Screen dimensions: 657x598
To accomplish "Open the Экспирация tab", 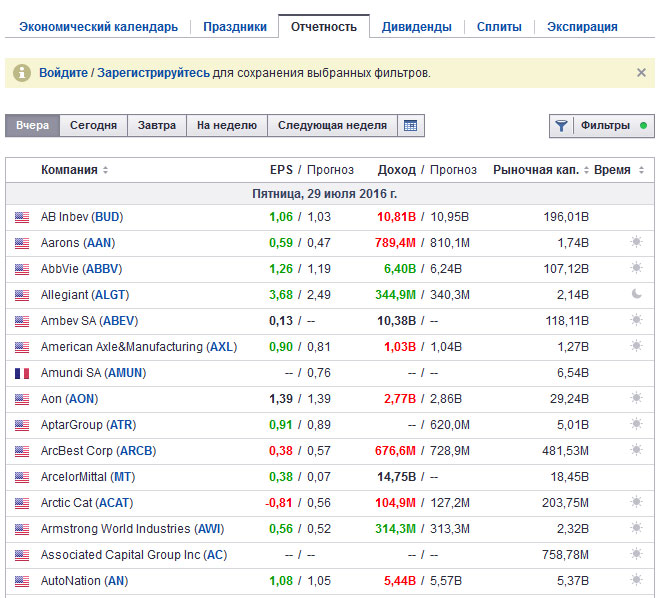I will pyautogui.click(x=582, y=27).
